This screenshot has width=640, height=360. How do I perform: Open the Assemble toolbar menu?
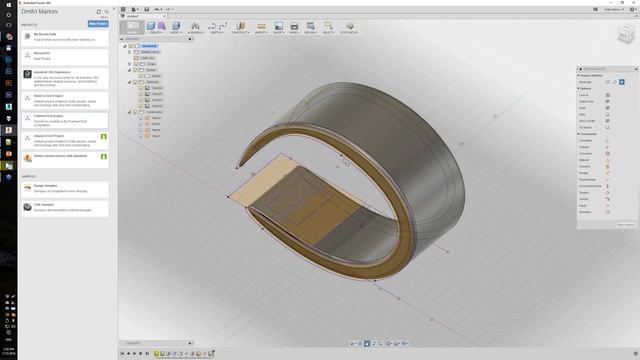click(x=196, y=28)
